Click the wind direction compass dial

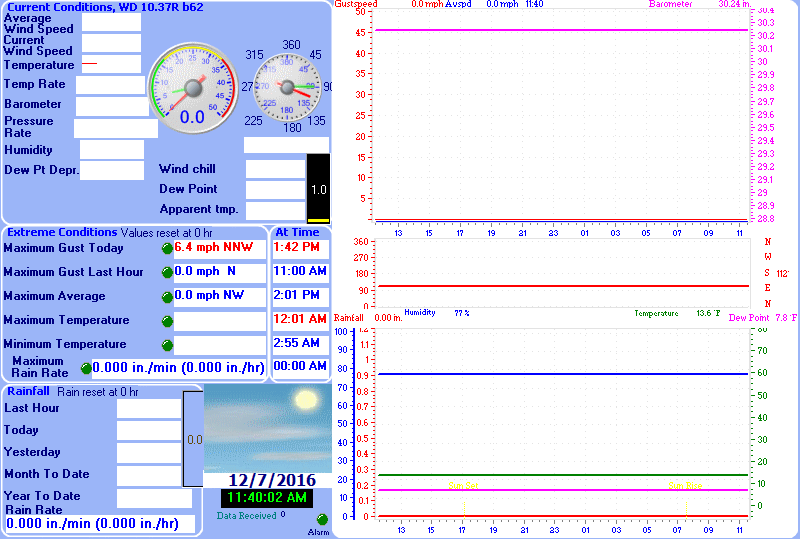coord(287,87)
